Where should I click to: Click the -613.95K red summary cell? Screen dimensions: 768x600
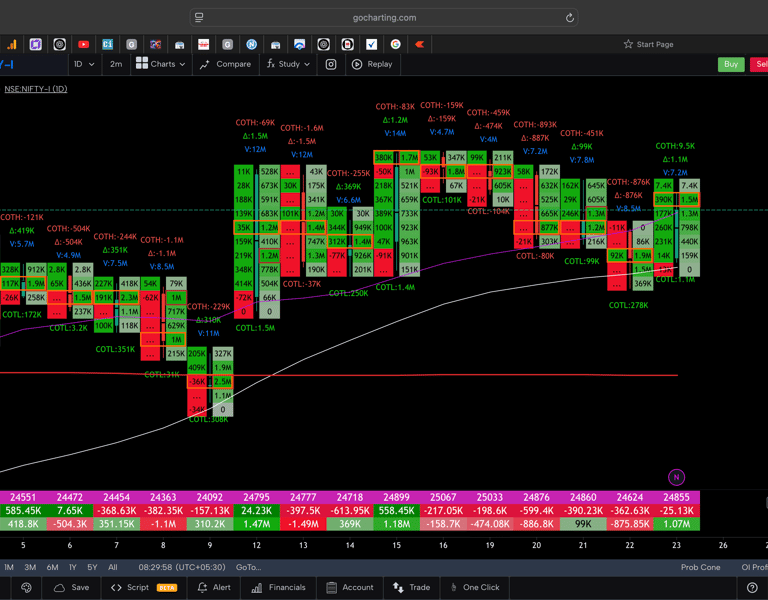[350, 510]
